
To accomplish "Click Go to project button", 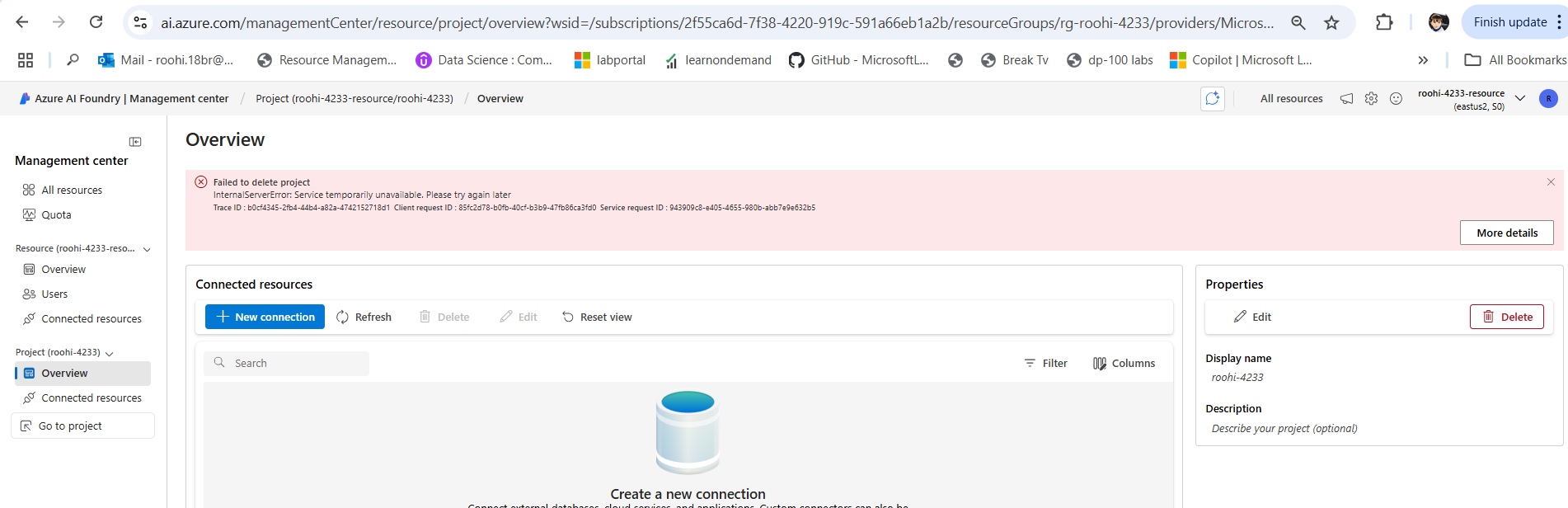I will [82, 426].
